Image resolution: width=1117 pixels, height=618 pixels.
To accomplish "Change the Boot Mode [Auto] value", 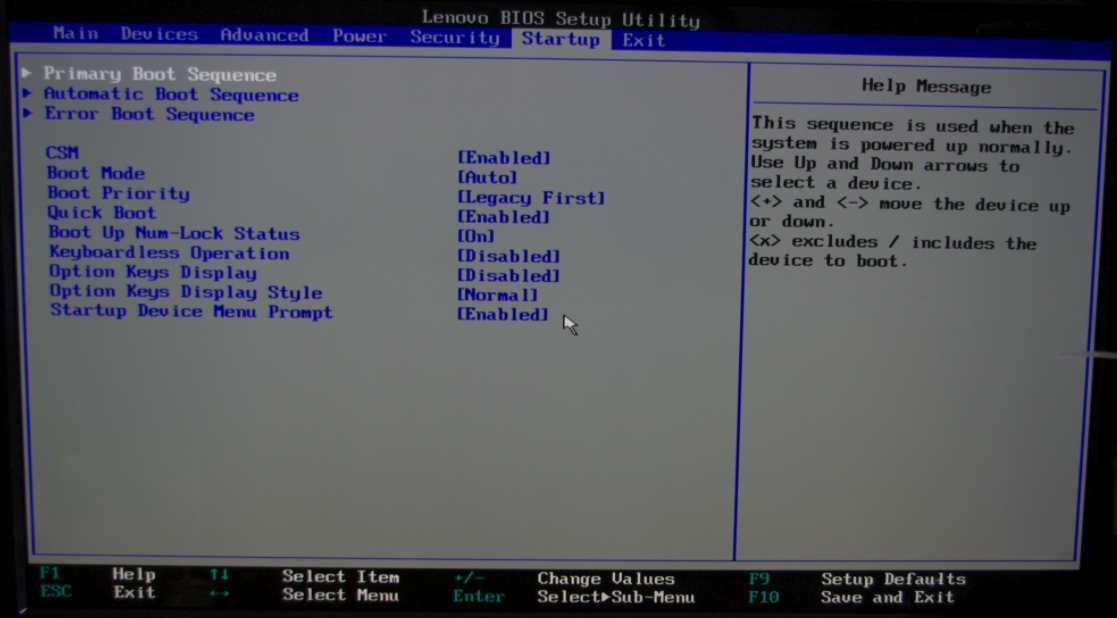I will tap(487, 177).
